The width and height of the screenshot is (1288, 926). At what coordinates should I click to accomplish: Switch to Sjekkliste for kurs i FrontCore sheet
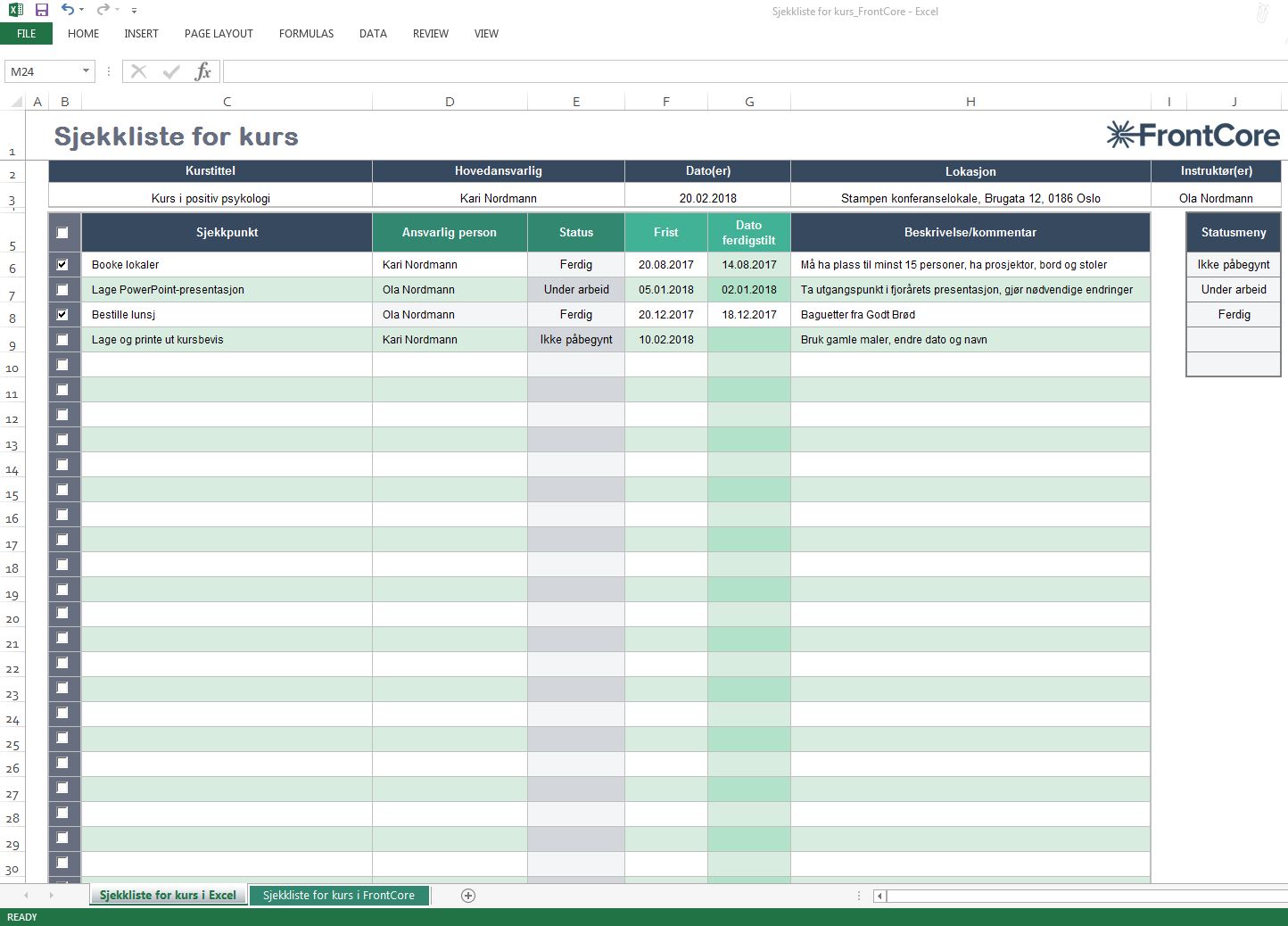click(338, 896)
